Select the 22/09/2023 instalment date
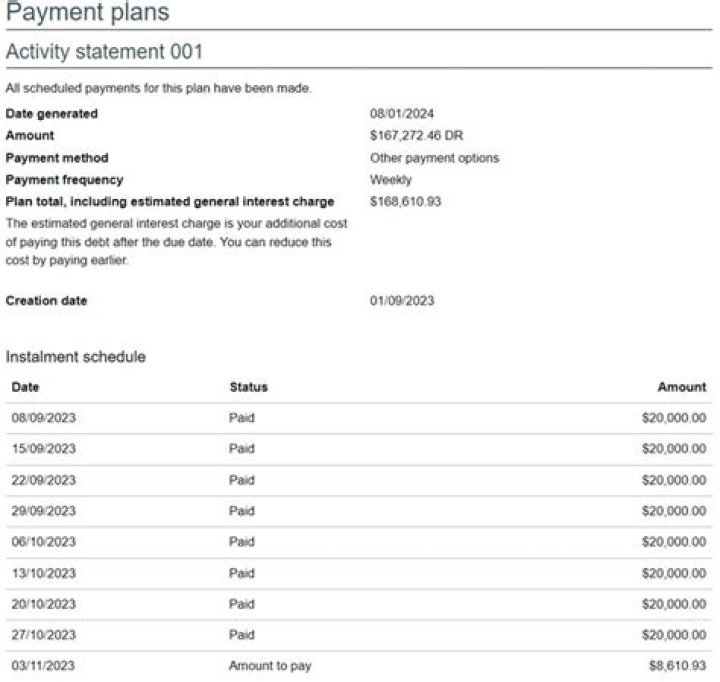The width and height of the screenshot is (720, 682). (x=43, y=480)
